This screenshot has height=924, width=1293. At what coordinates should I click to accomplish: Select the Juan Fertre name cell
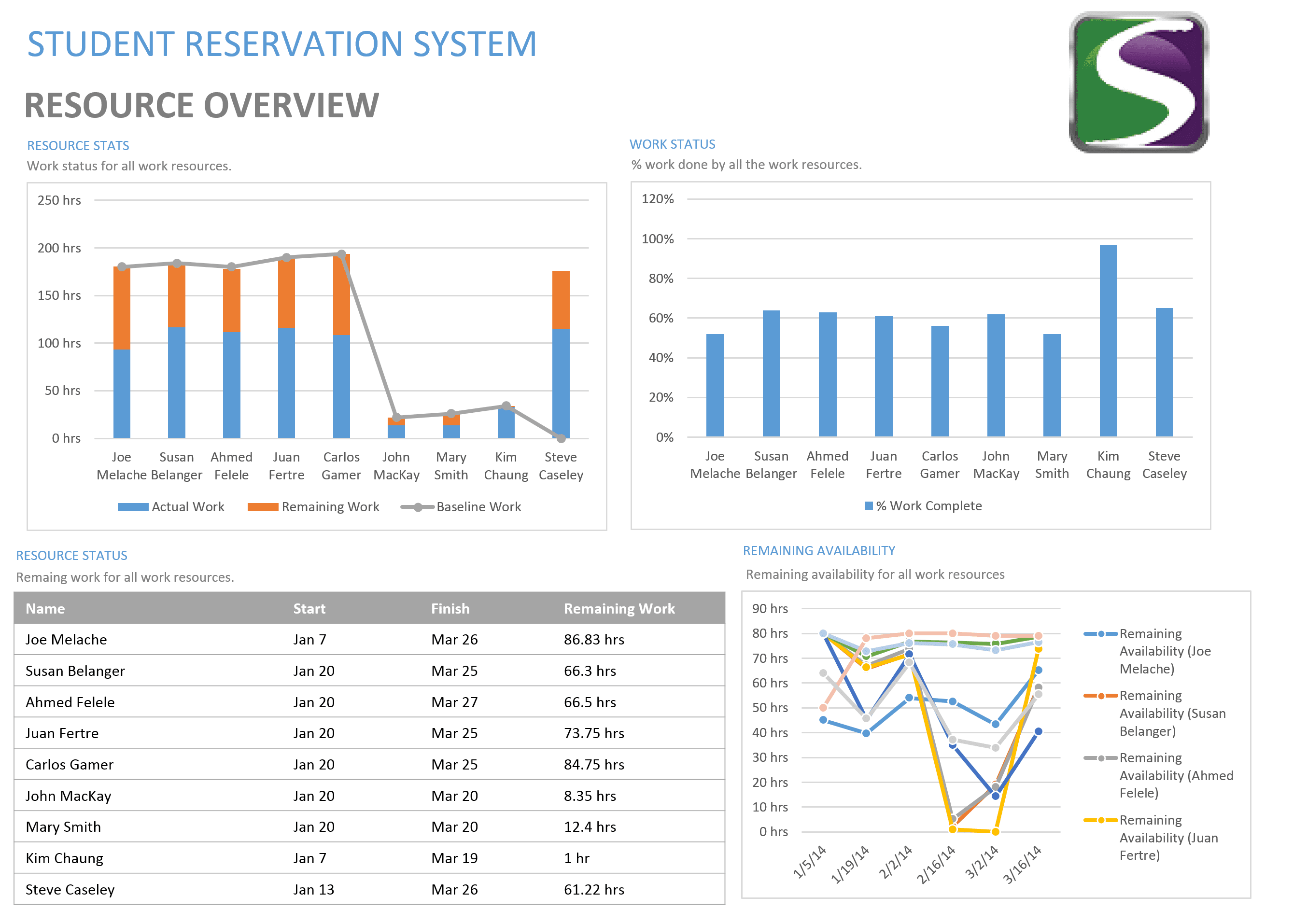62,733
